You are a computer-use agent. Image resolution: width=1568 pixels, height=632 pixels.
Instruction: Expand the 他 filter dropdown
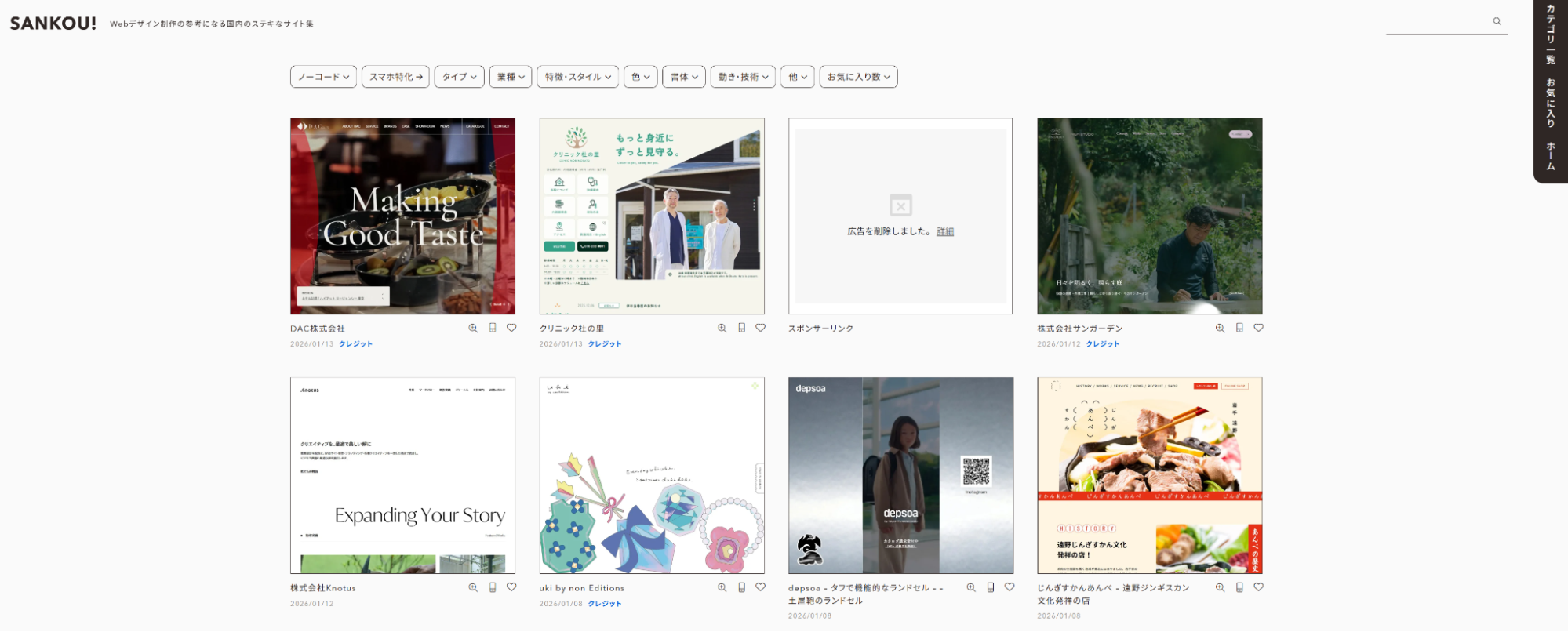(x=798, y=77)
